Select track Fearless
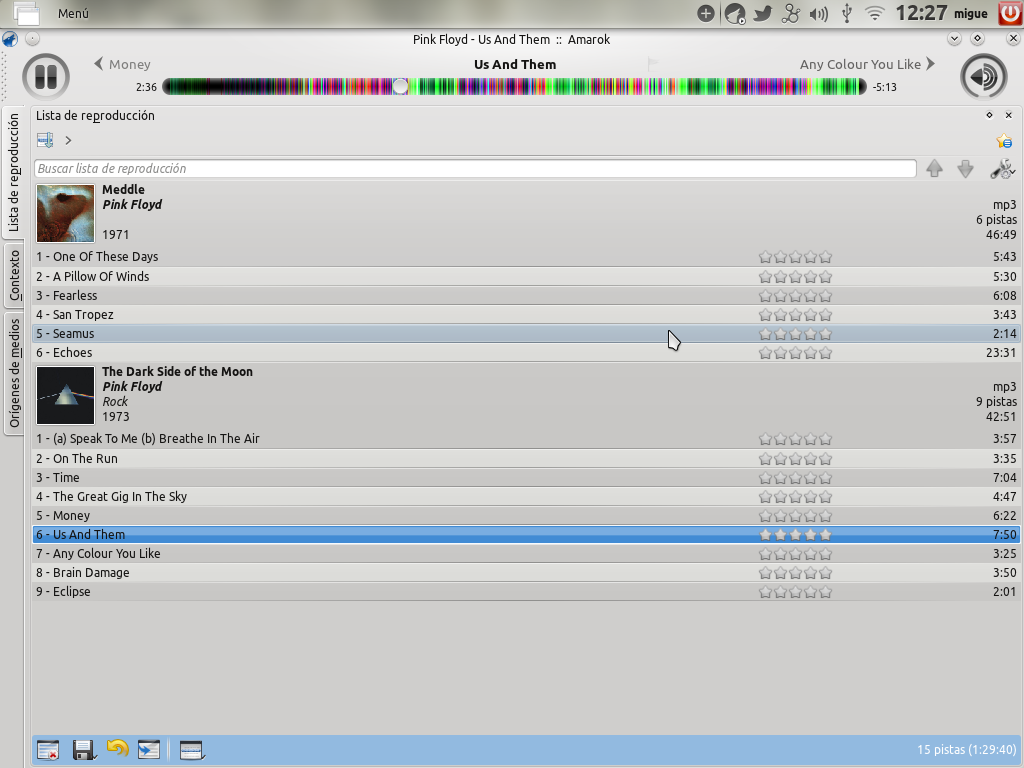 pos(526,295)
